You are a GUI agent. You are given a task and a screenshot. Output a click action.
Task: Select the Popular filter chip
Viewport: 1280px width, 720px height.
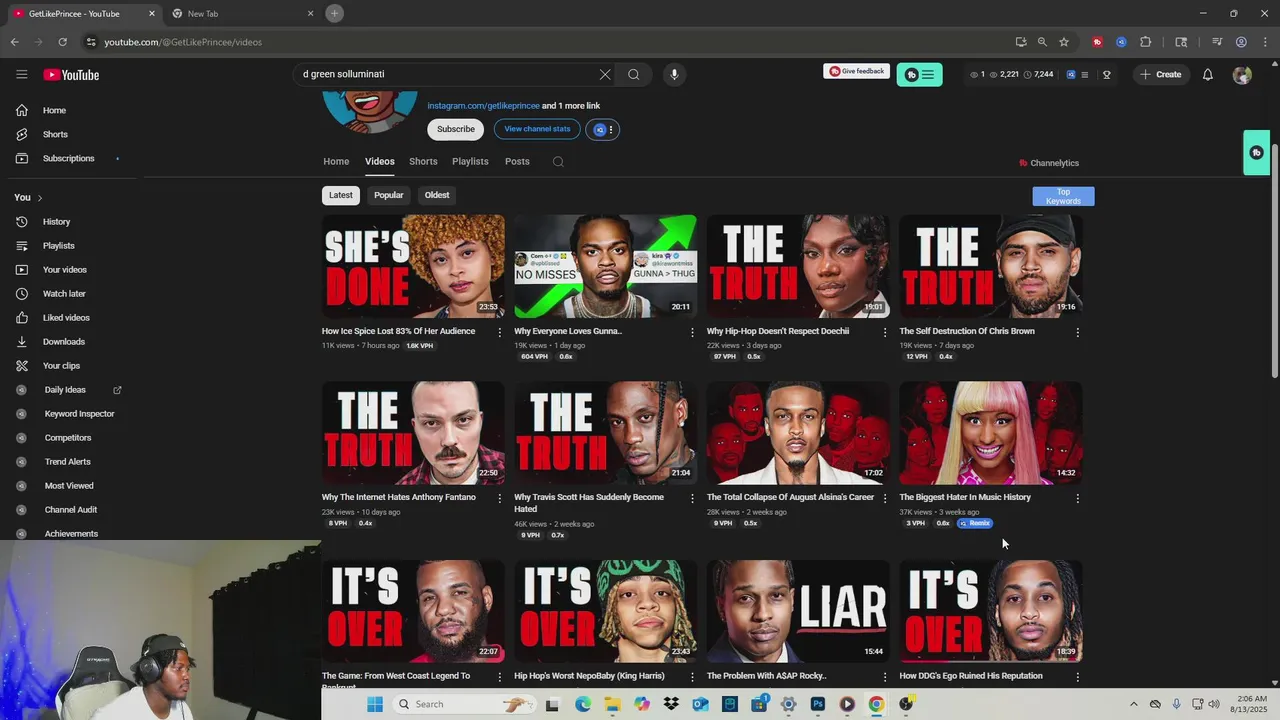[389, 195]
